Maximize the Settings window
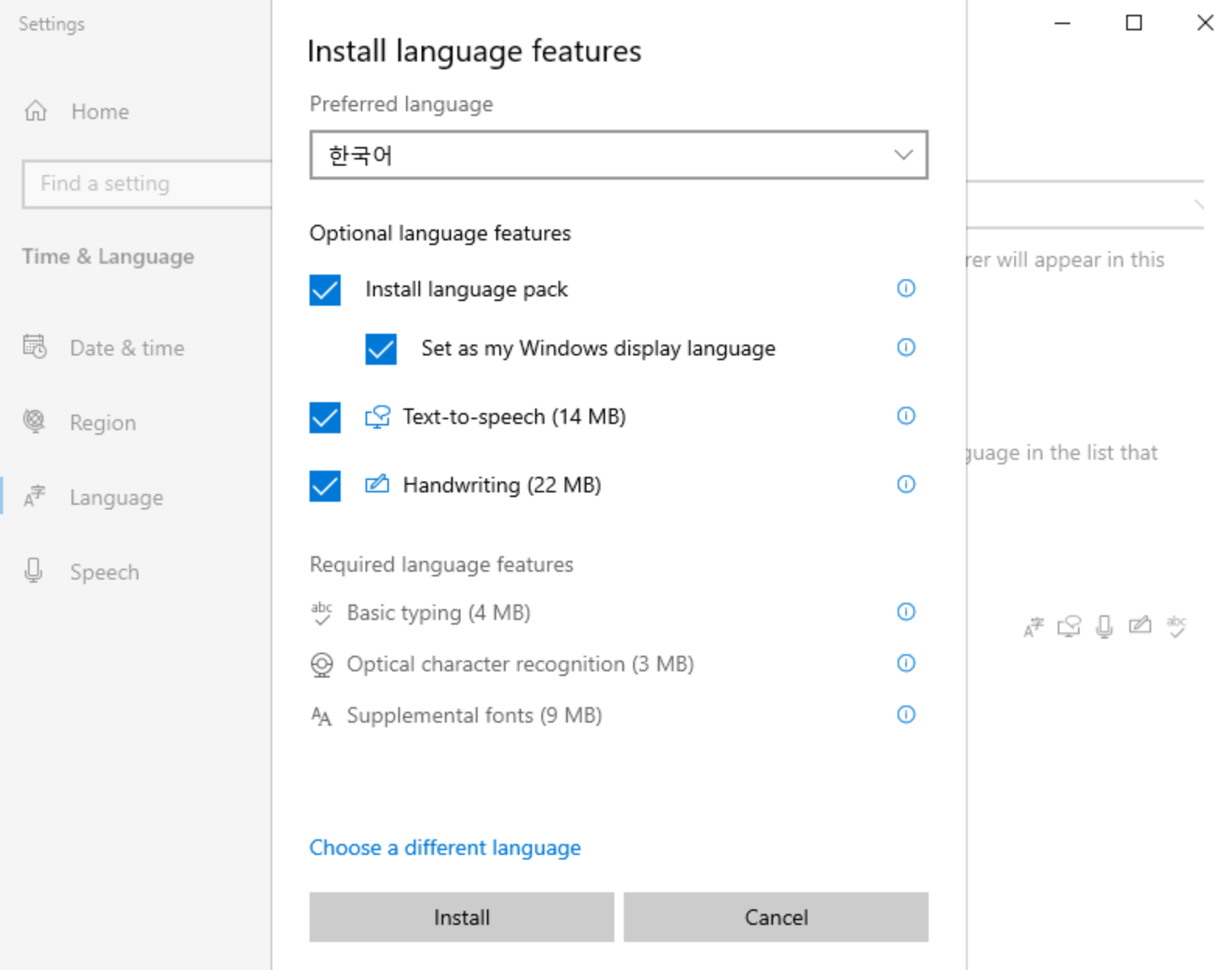The height and width of the screenshot is (970, 1232). [1134, 23]
